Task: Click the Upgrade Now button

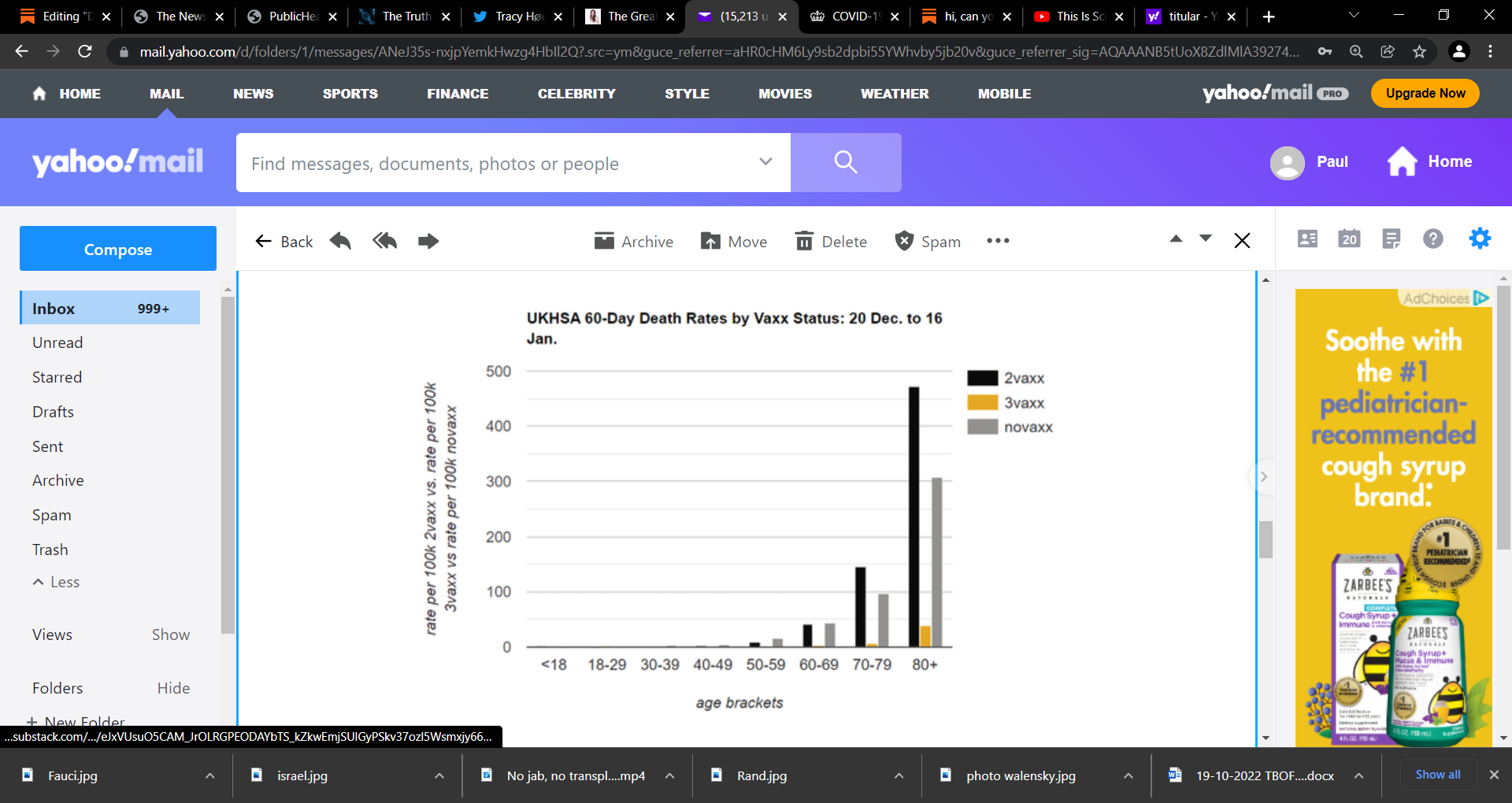Action: (1425, 93)
